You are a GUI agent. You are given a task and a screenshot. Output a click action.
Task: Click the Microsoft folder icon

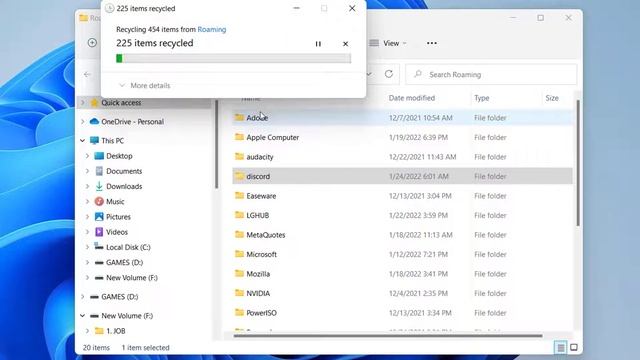click(239, 254)
